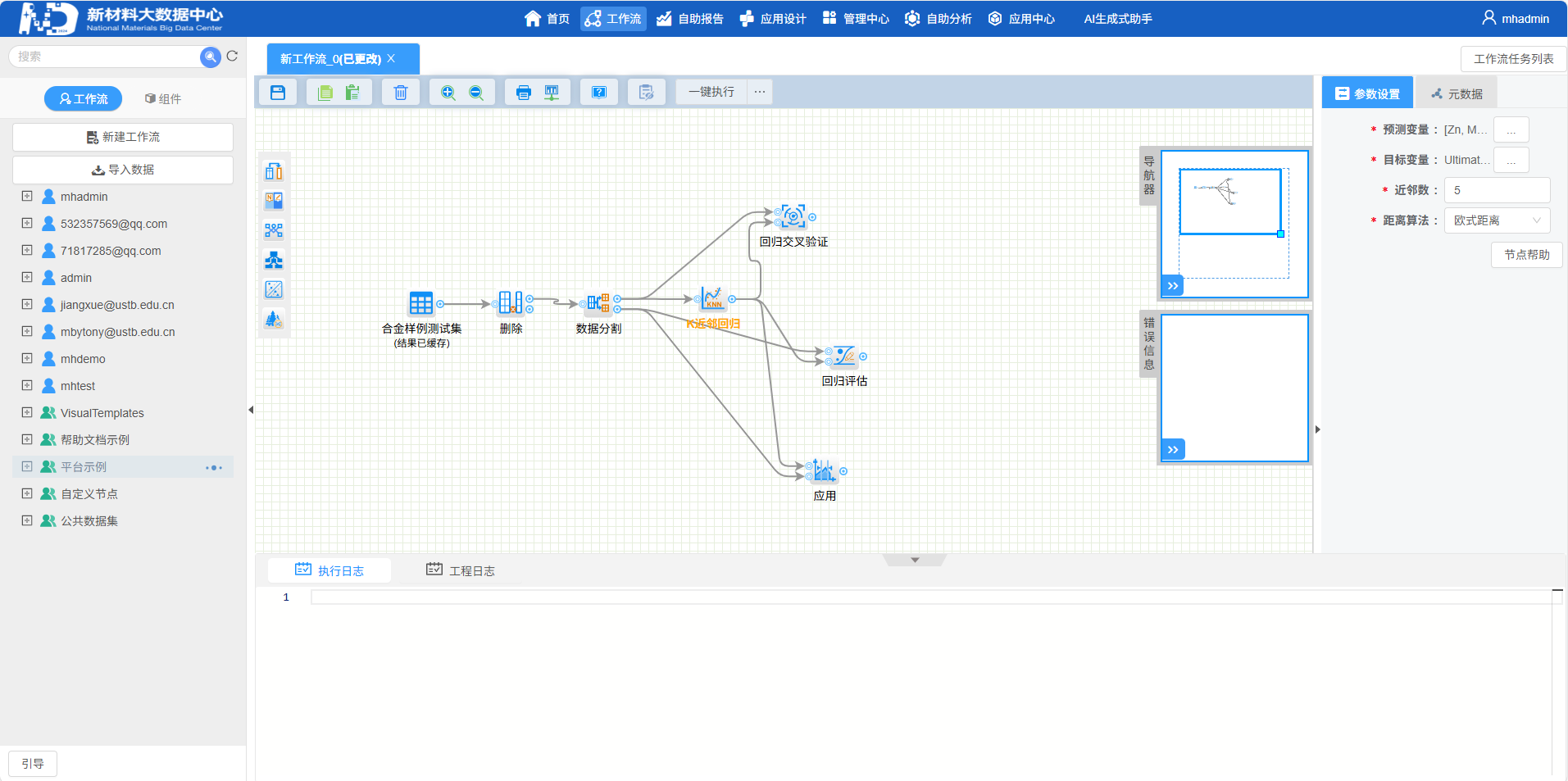Select the K近邻回归 KNN node
The width and height of the screenshot is (1568, 781).
pos(711,299)
